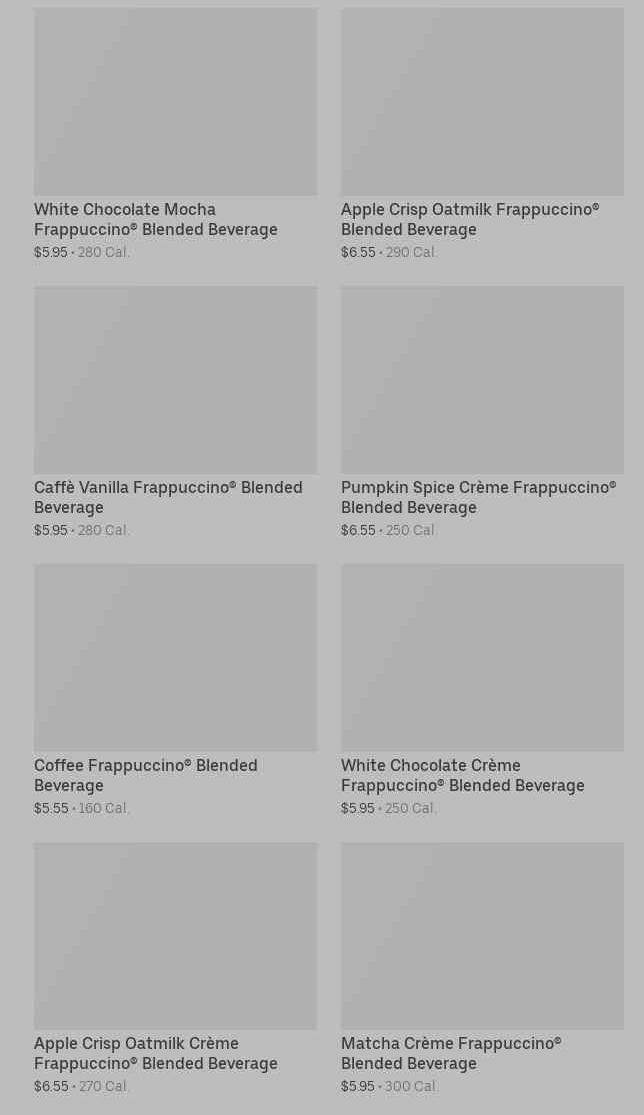Select the White Chocolate Crème Frappuccino title
Image resolution: width=644 pixels, height=1115 pixels.
point(462,775)
